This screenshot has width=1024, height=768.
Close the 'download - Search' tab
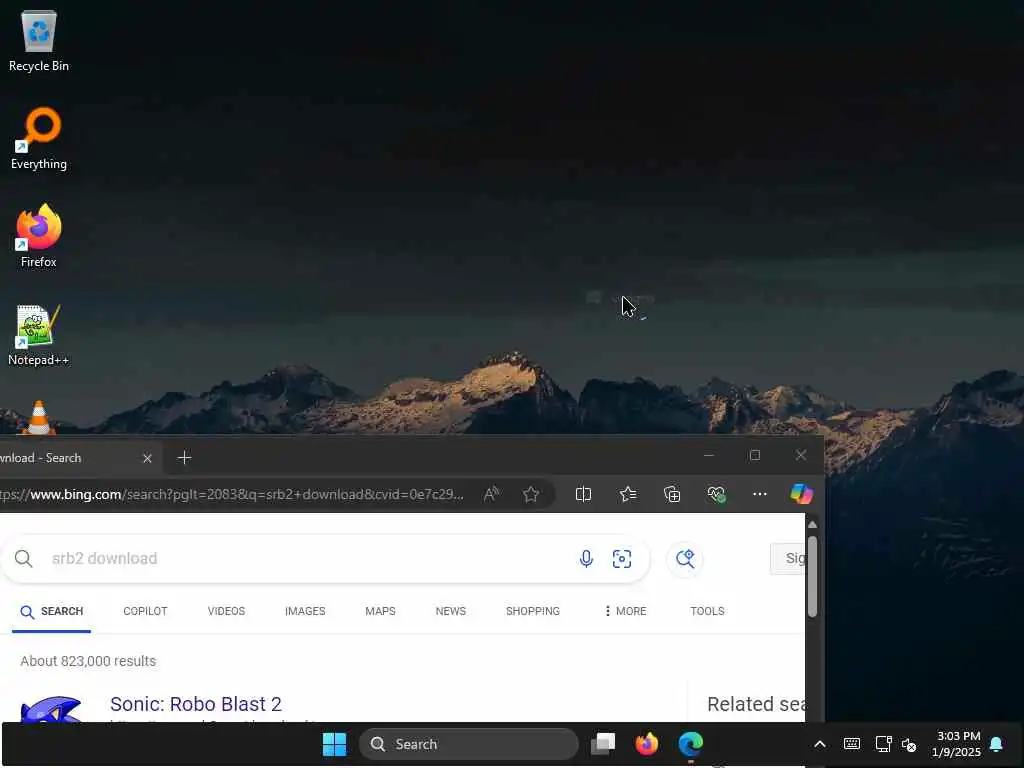[x=148, y=458]
